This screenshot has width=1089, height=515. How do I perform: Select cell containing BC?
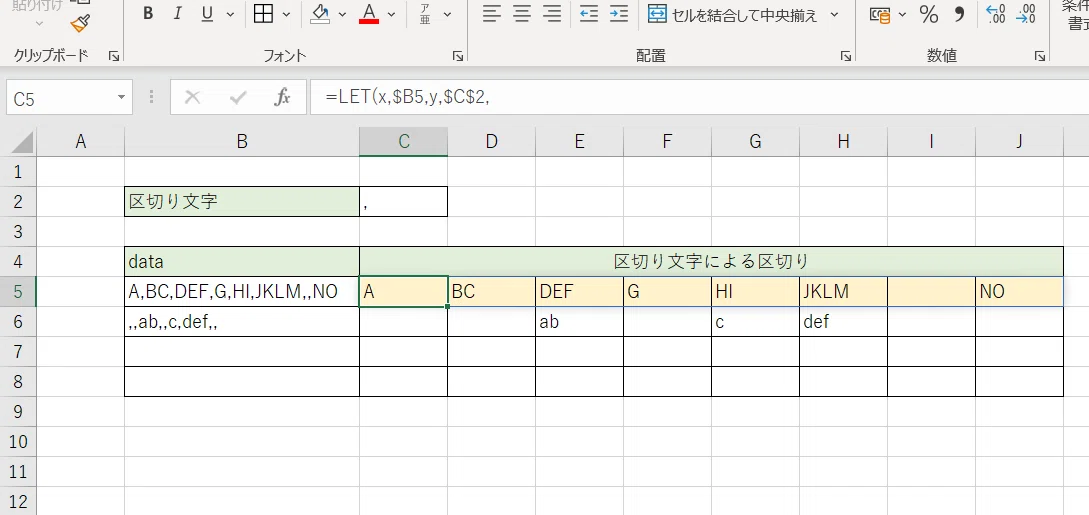tap(491, 292)
